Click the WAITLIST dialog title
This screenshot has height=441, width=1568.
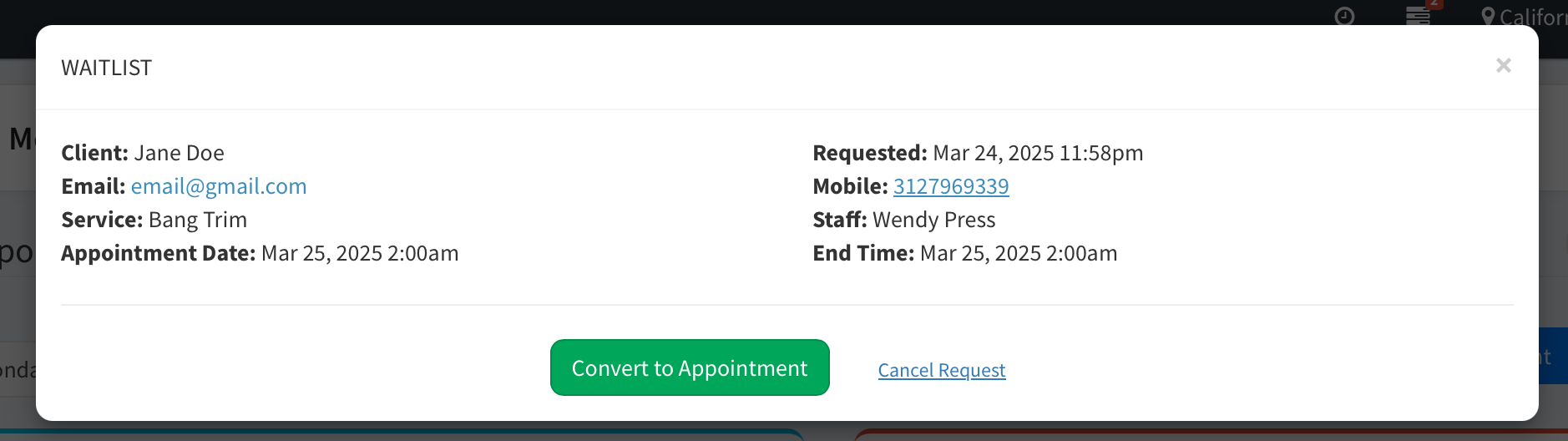[x=107, y=68]
